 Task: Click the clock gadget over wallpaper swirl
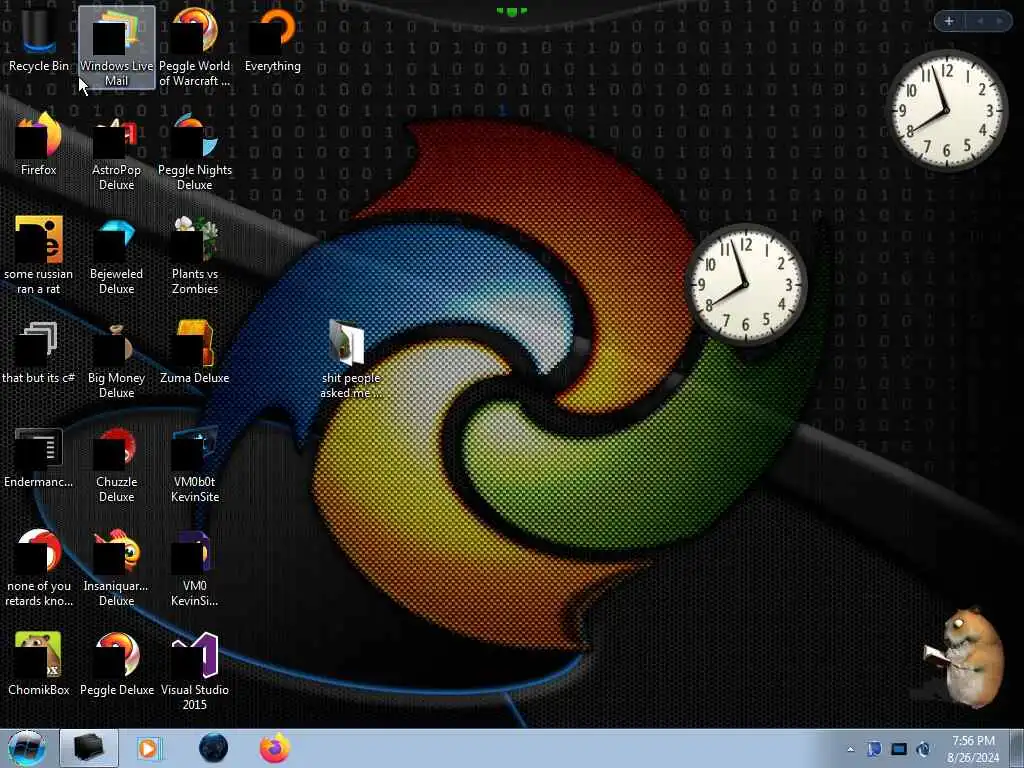(745, 284)
